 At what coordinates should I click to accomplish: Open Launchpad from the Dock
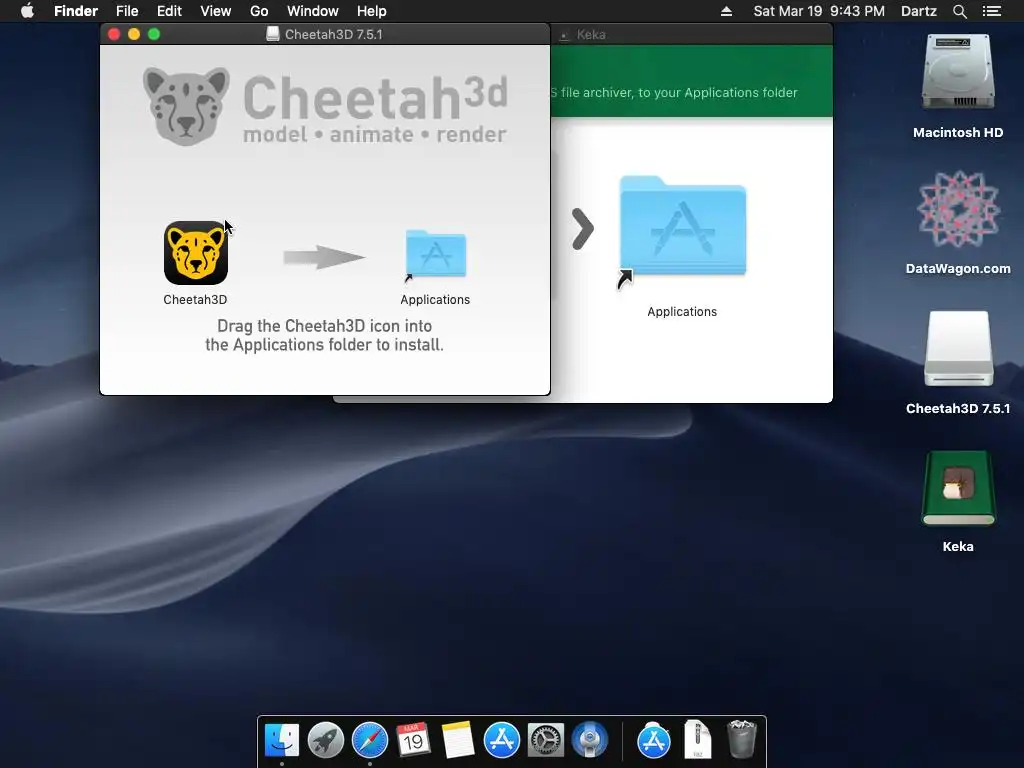pos(325,741)
